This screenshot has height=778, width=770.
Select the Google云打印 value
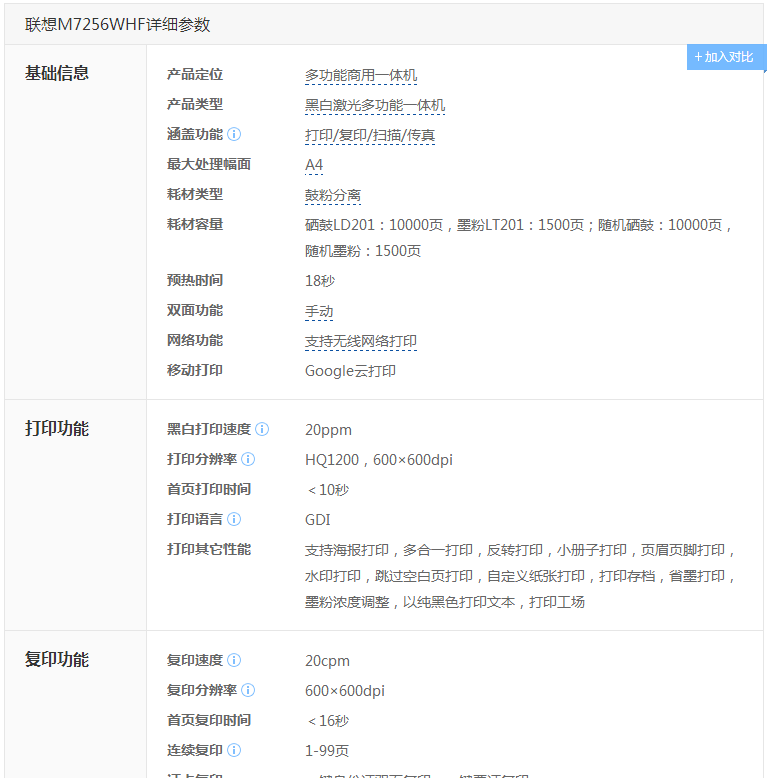click(x=350, y=371)
